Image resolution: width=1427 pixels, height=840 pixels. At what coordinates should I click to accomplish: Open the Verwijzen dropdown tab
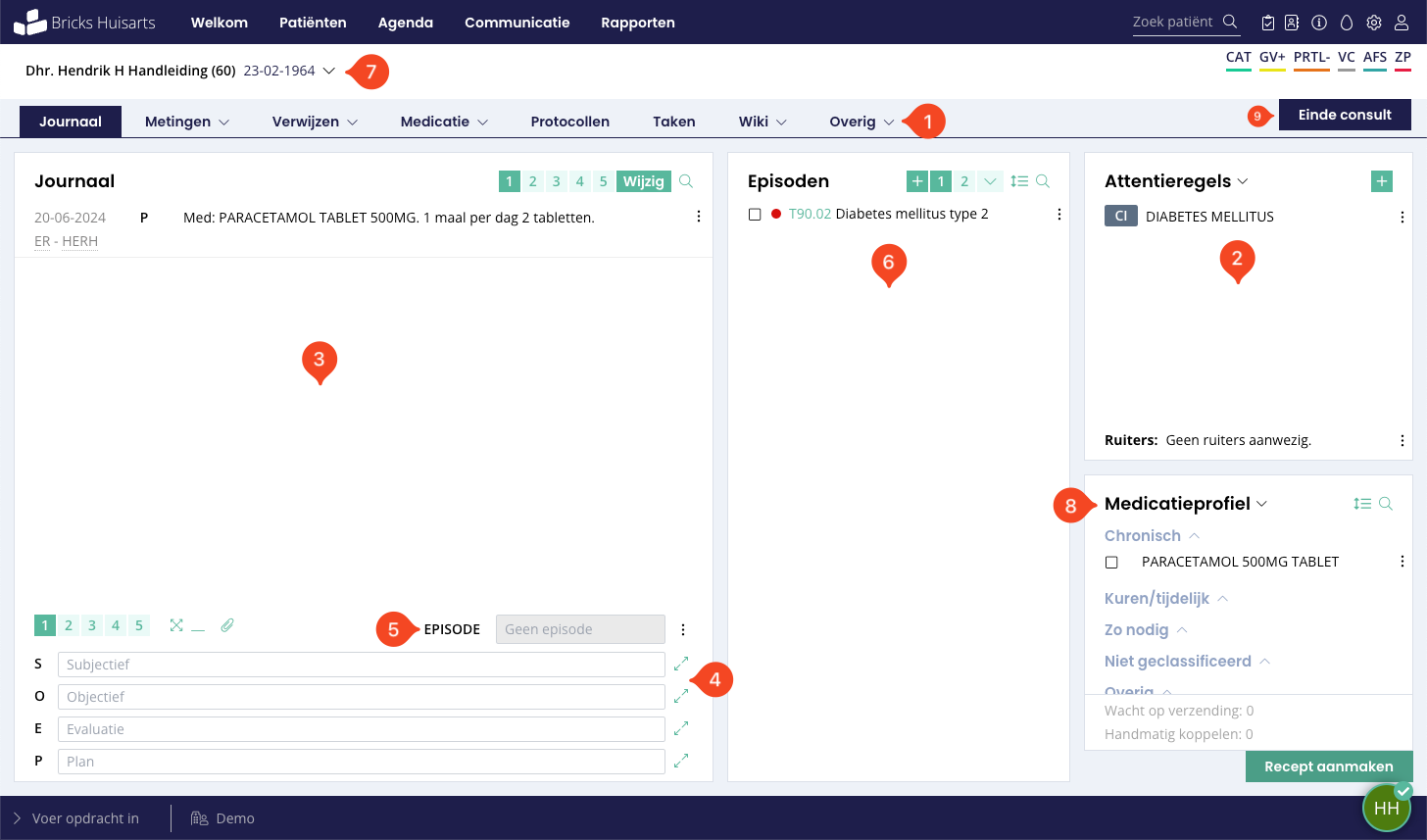coord(315,122)
